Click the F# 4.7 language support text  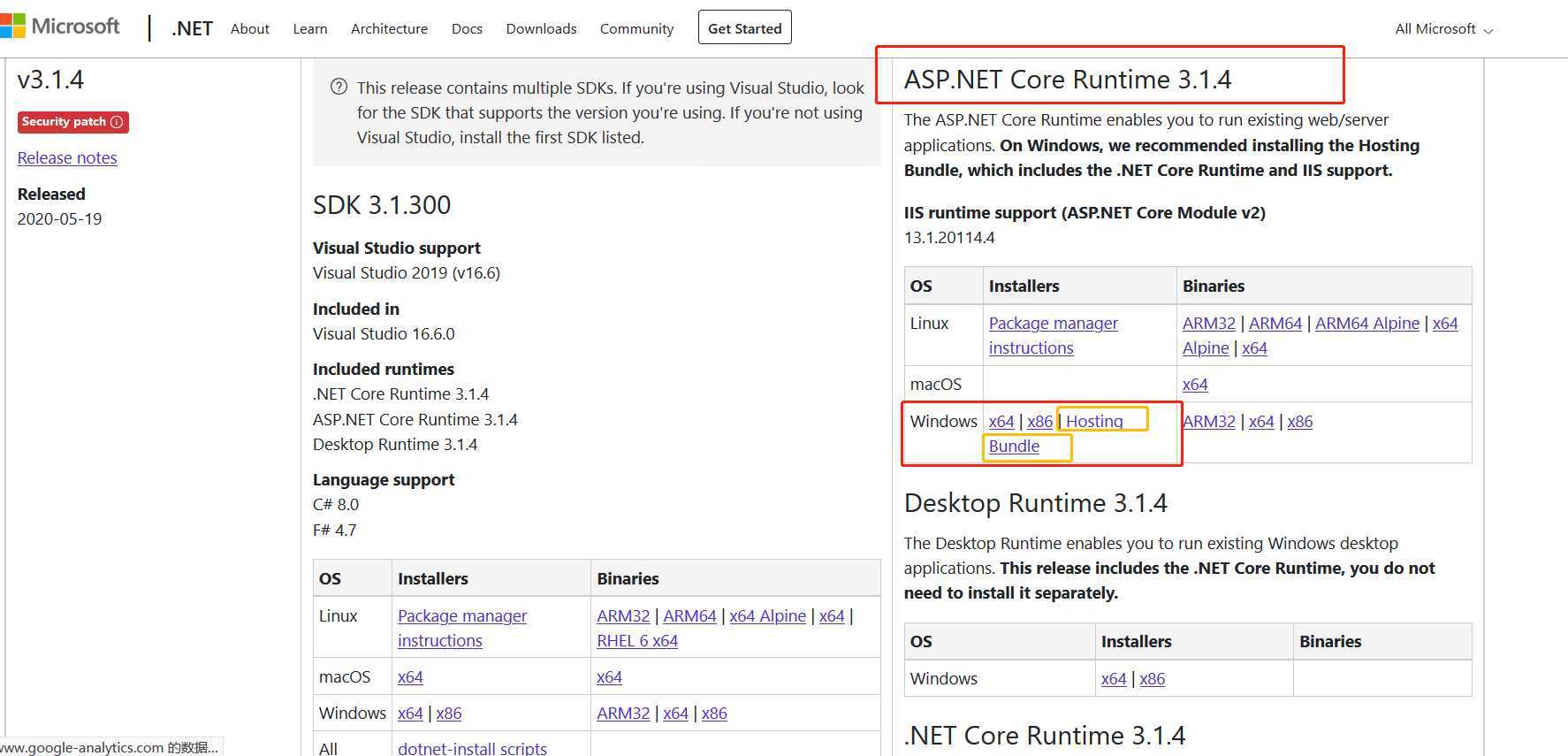tap(334, 530)
